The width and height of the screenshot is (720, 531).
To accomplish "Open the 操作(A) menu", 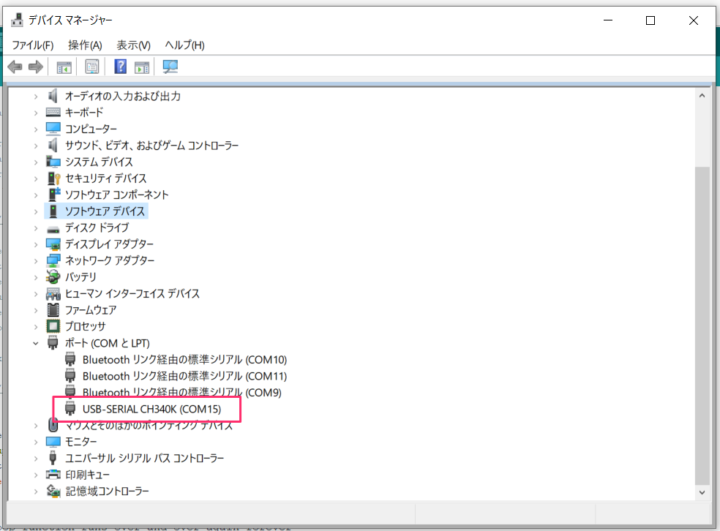I will (x=85, y=45).
